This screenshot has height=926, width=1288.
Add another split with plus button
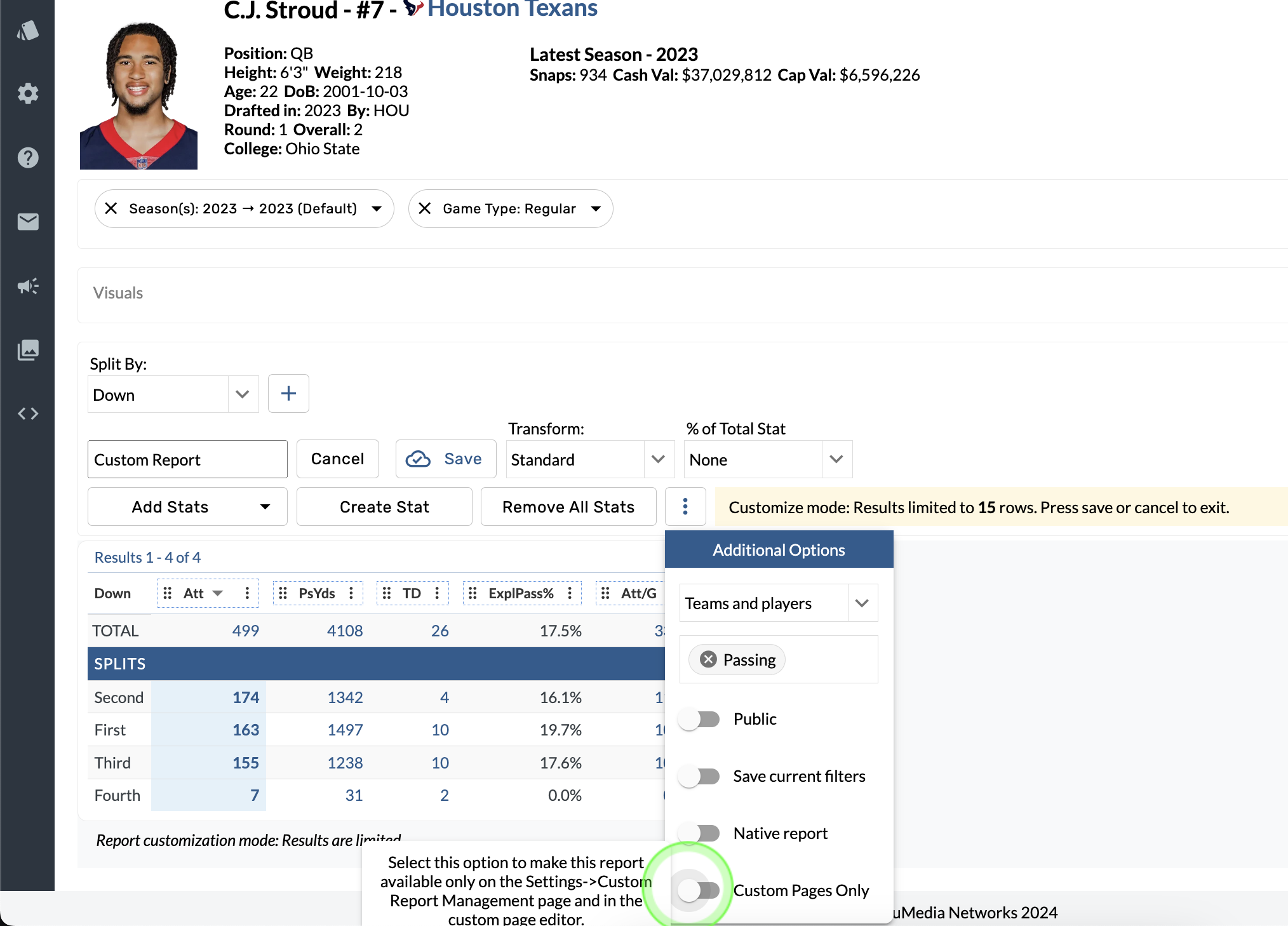pos(288,394)
